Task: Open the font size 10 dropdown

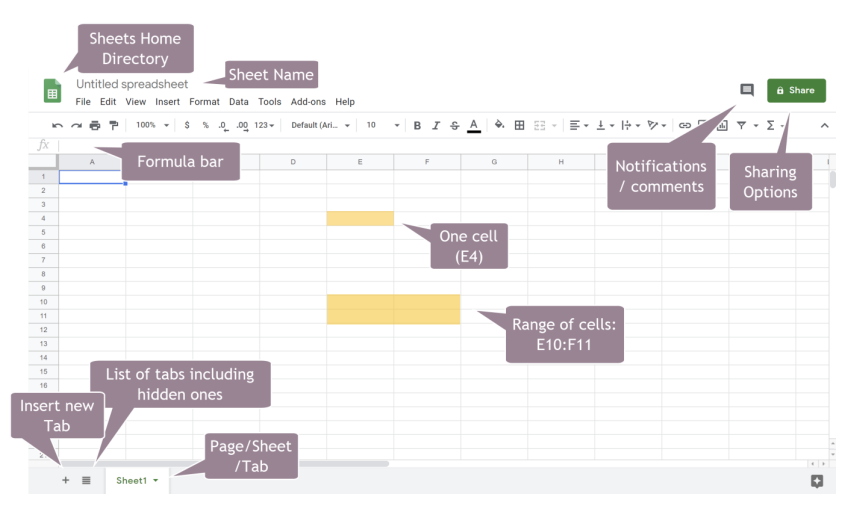Action: pyautogui.click(x=383, y=125)
